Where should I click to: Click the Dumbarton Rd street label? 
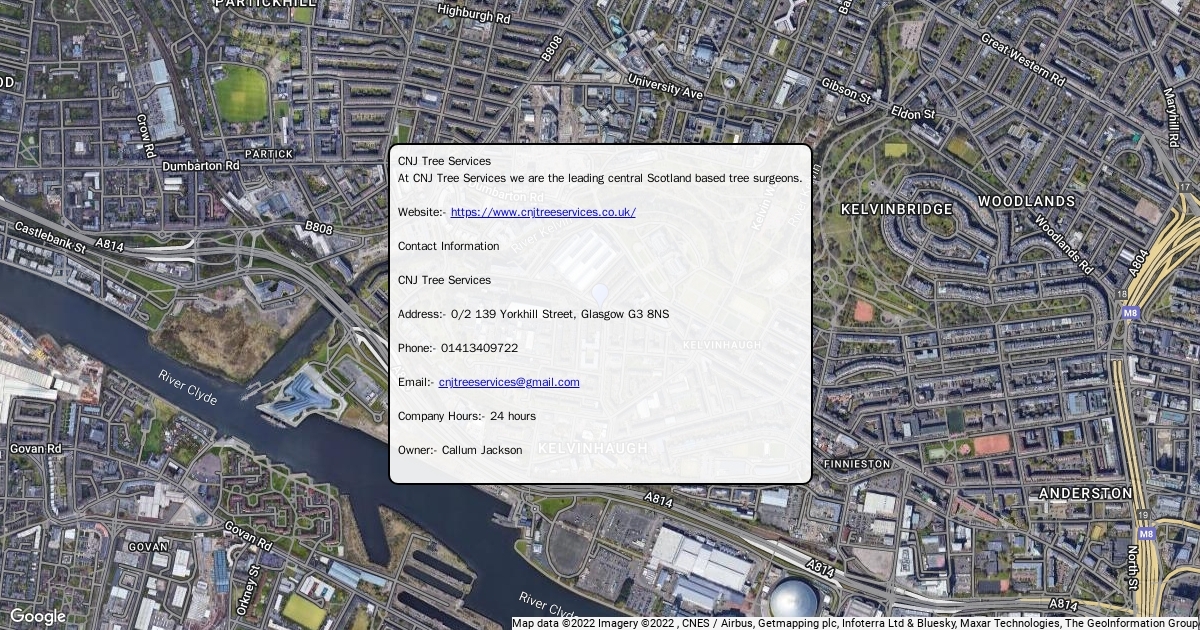[200, 165]
